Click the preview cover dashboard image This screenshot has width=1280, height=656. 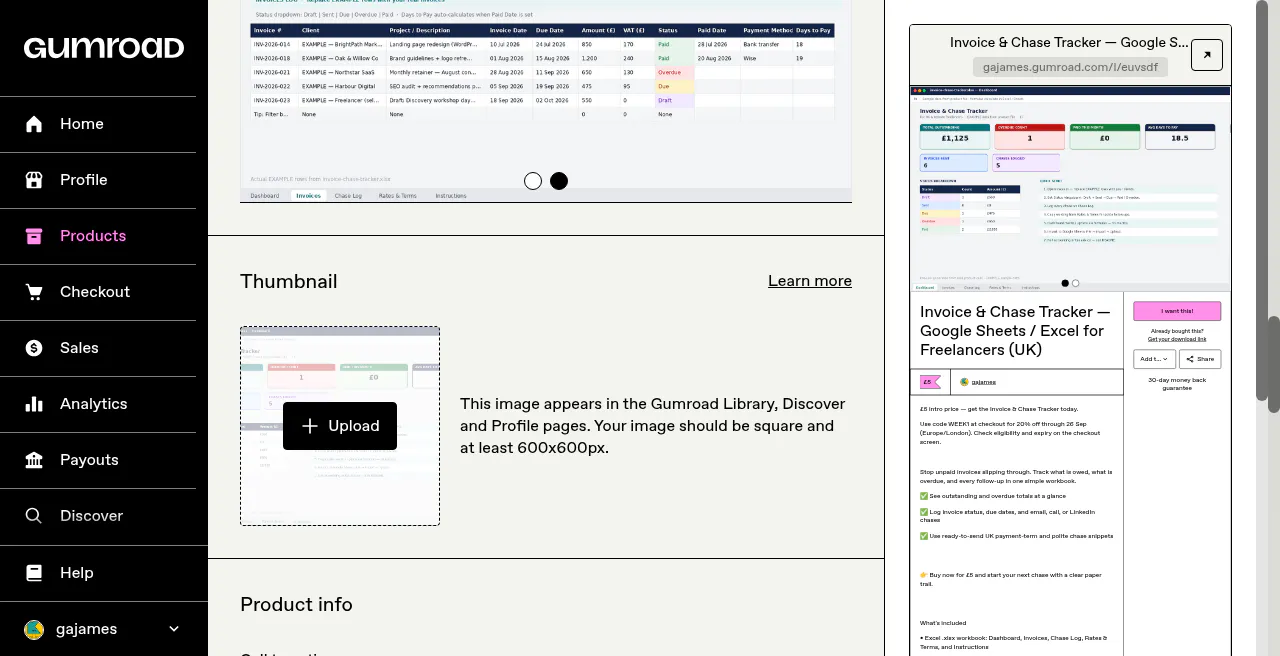[1070, 189]
